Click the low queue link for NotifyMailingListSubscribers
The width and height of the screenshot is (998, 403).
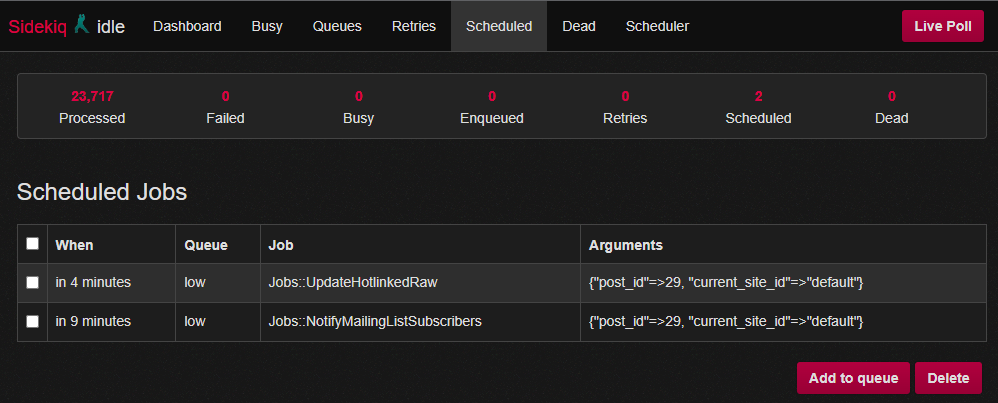click(x=195, y=322)
